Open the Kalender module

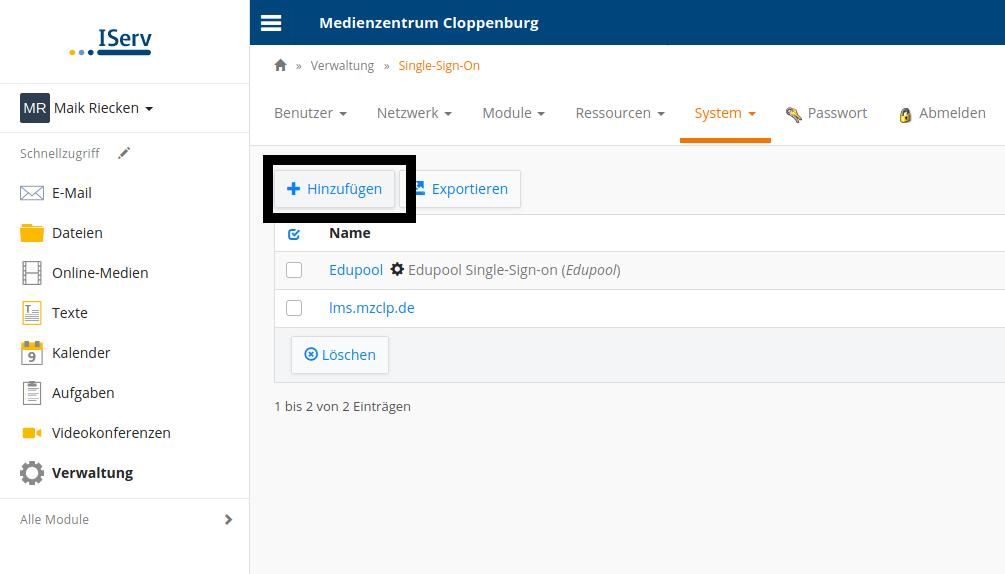point(80,353)
